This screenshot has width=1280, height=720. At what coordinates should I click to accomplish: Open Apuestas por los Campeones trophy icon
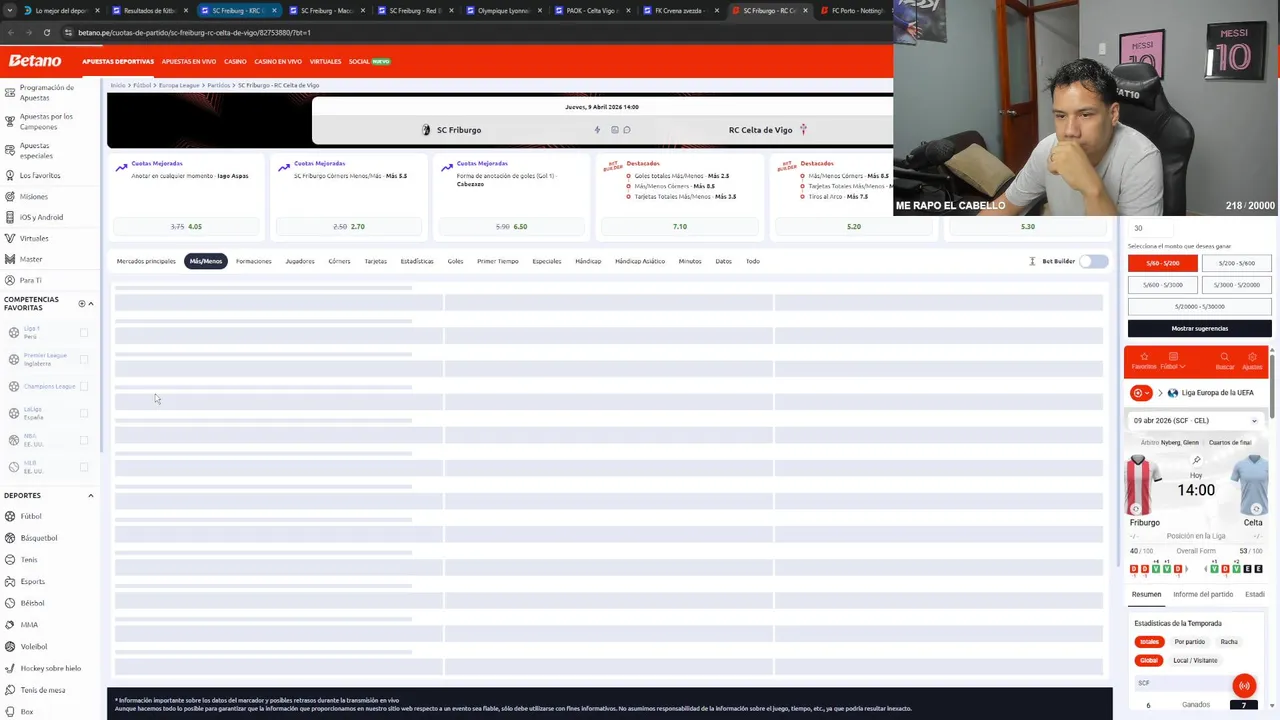10,122
